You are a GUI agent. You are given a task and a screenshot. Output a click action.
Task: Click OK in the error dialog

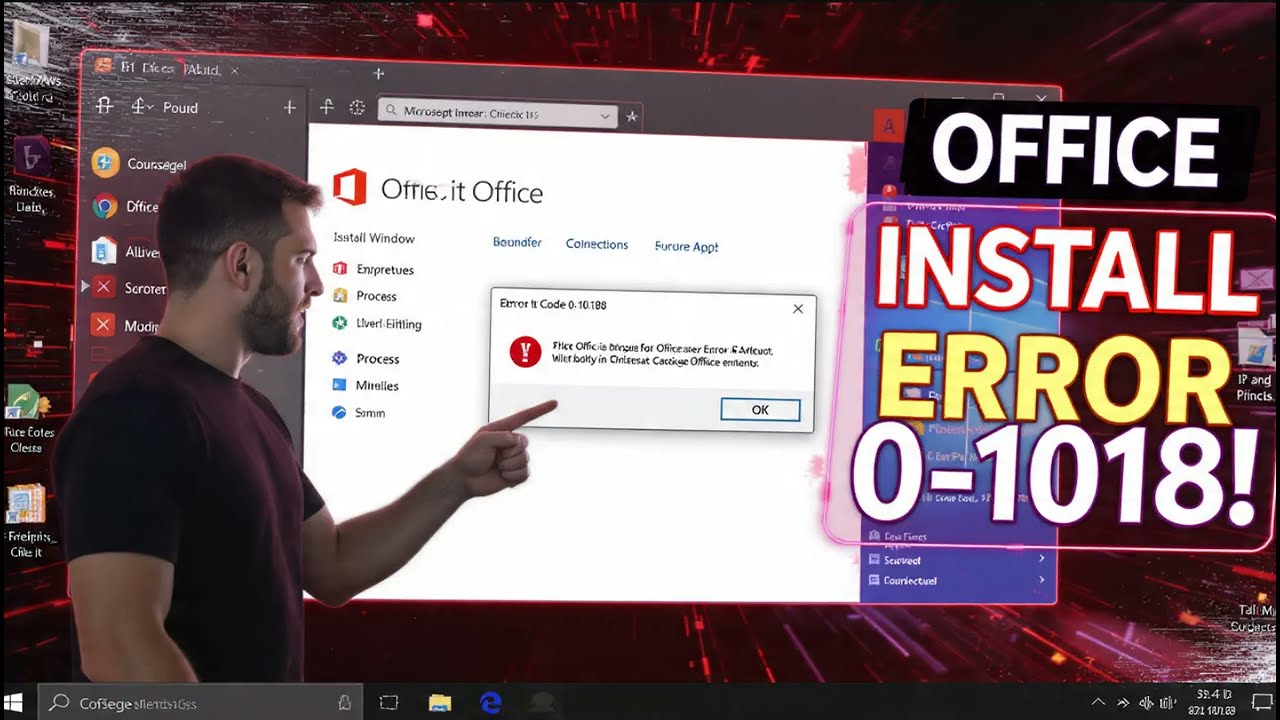click(760, 410)
